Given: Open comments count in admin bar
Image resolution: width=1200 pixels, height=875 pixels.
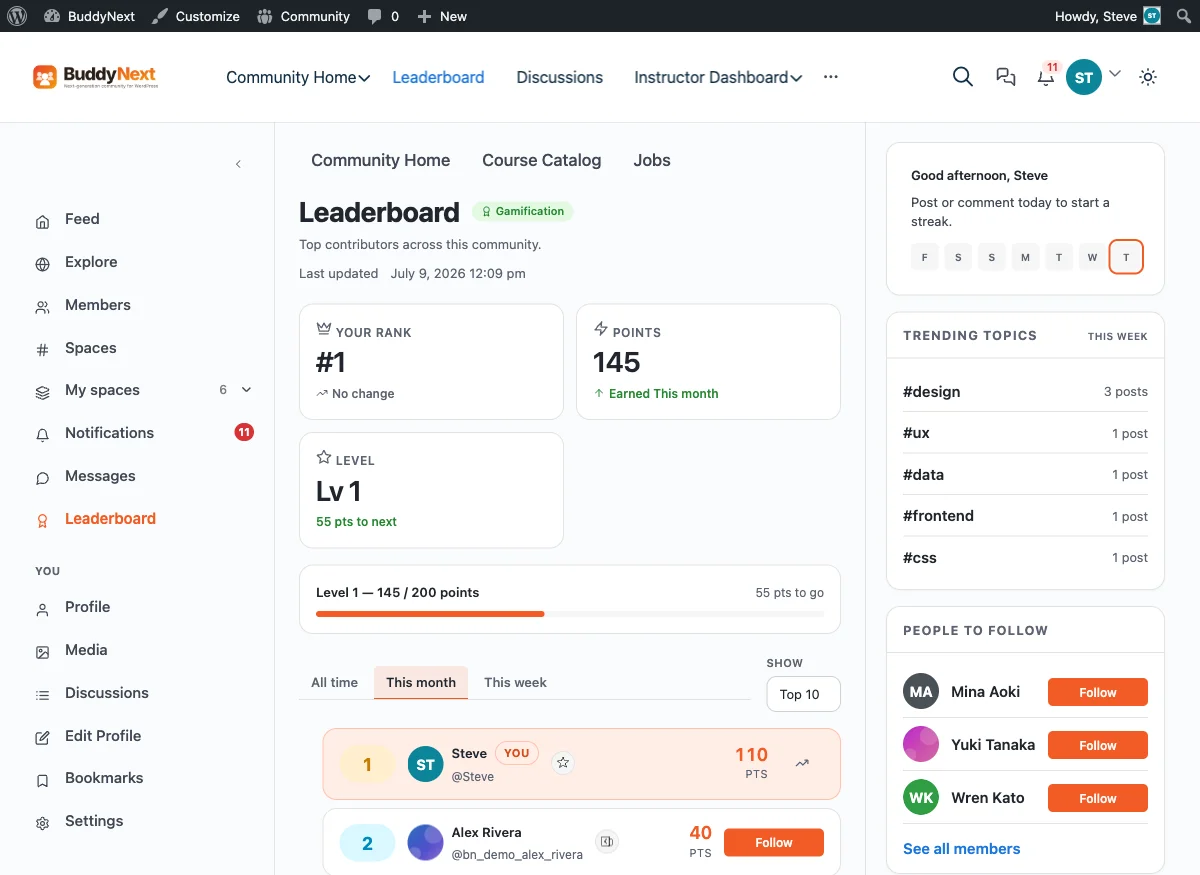Looking at the screenshot, I should [x=383, y=16].
